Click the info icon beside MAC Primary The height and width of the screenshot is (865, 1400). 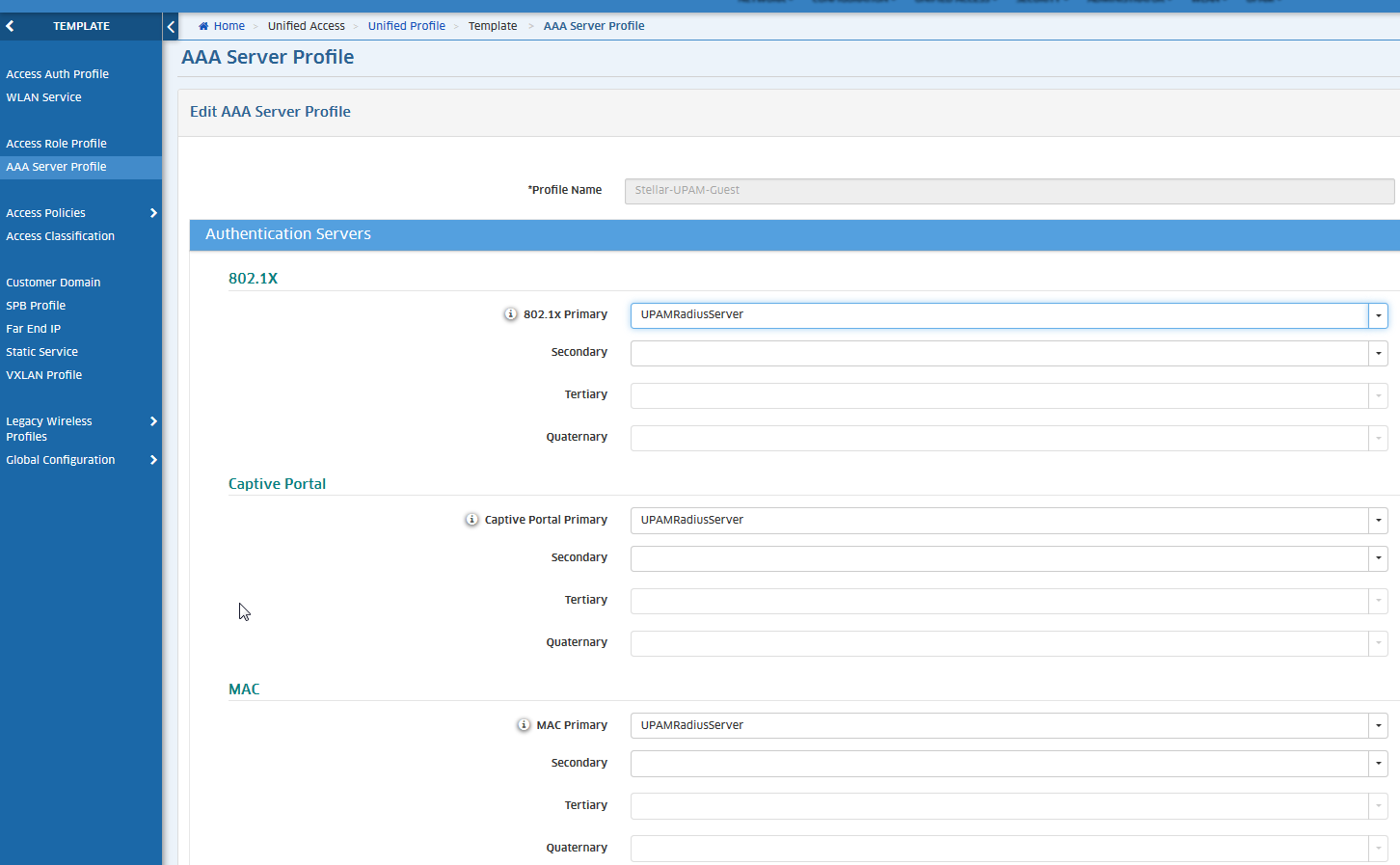[x=524, y=725]
